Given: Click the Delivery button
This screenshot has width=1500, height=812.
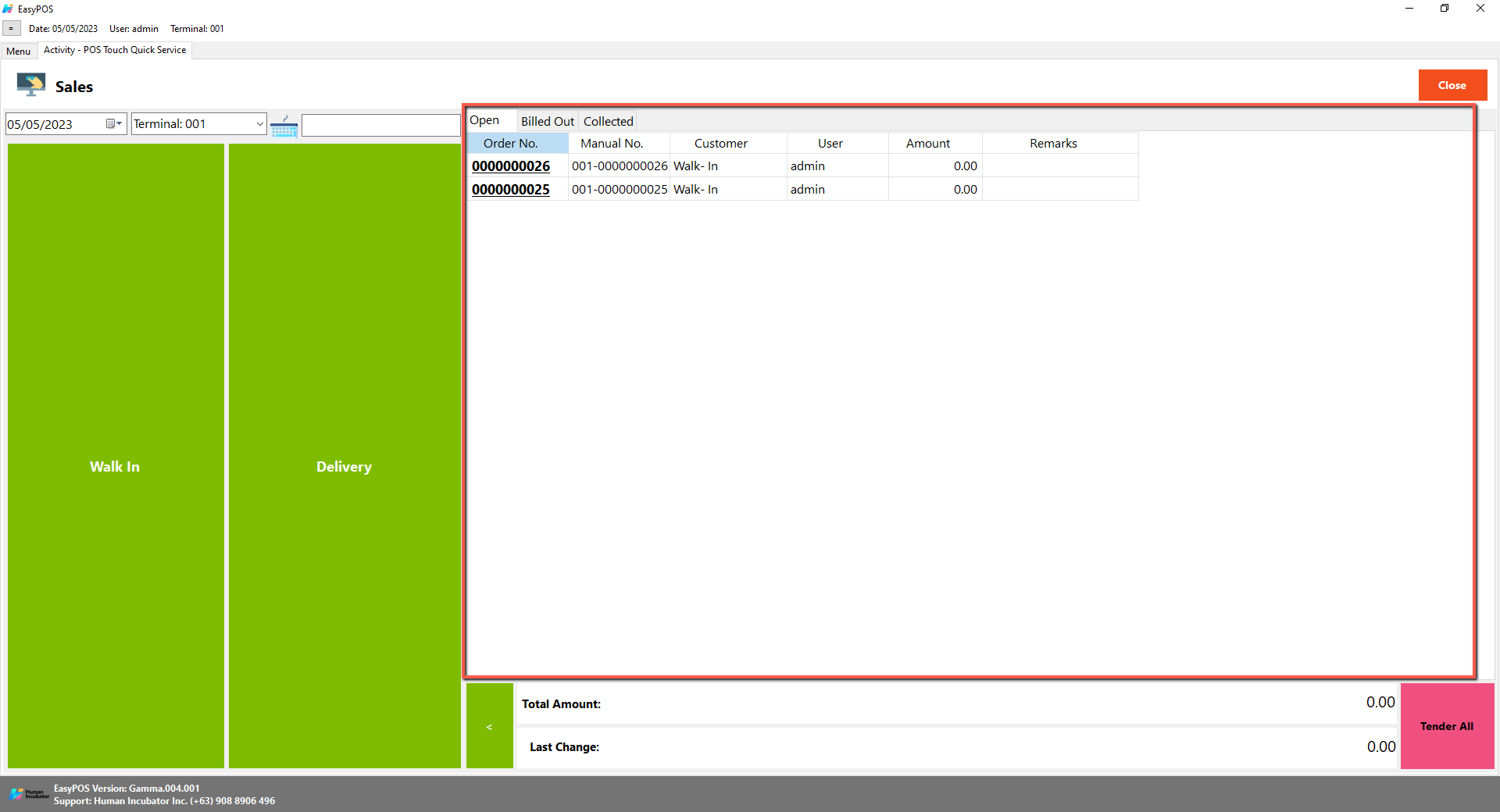Looking at the screenshot, I should 345,456.
